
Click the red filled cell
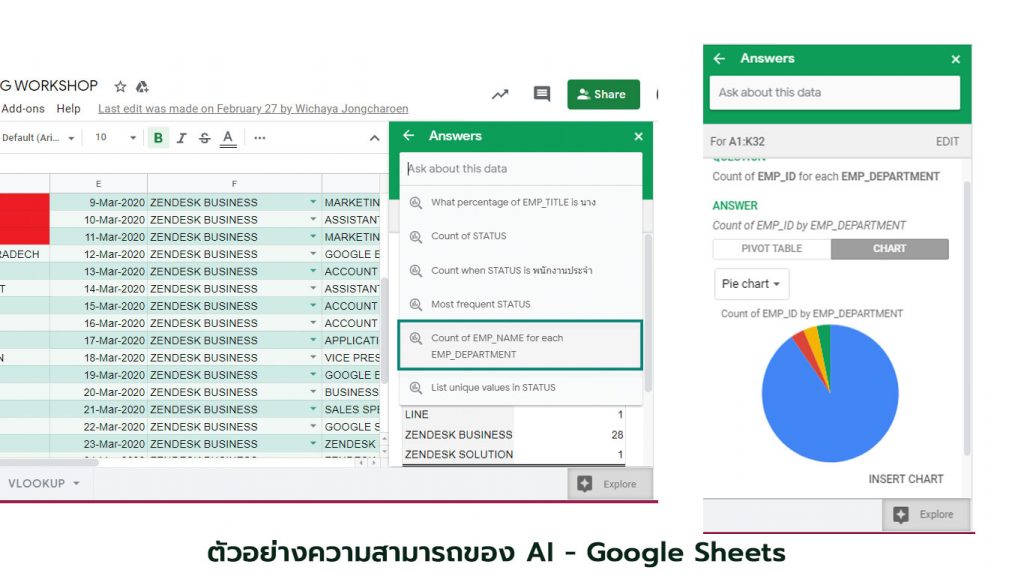(24, 219)
